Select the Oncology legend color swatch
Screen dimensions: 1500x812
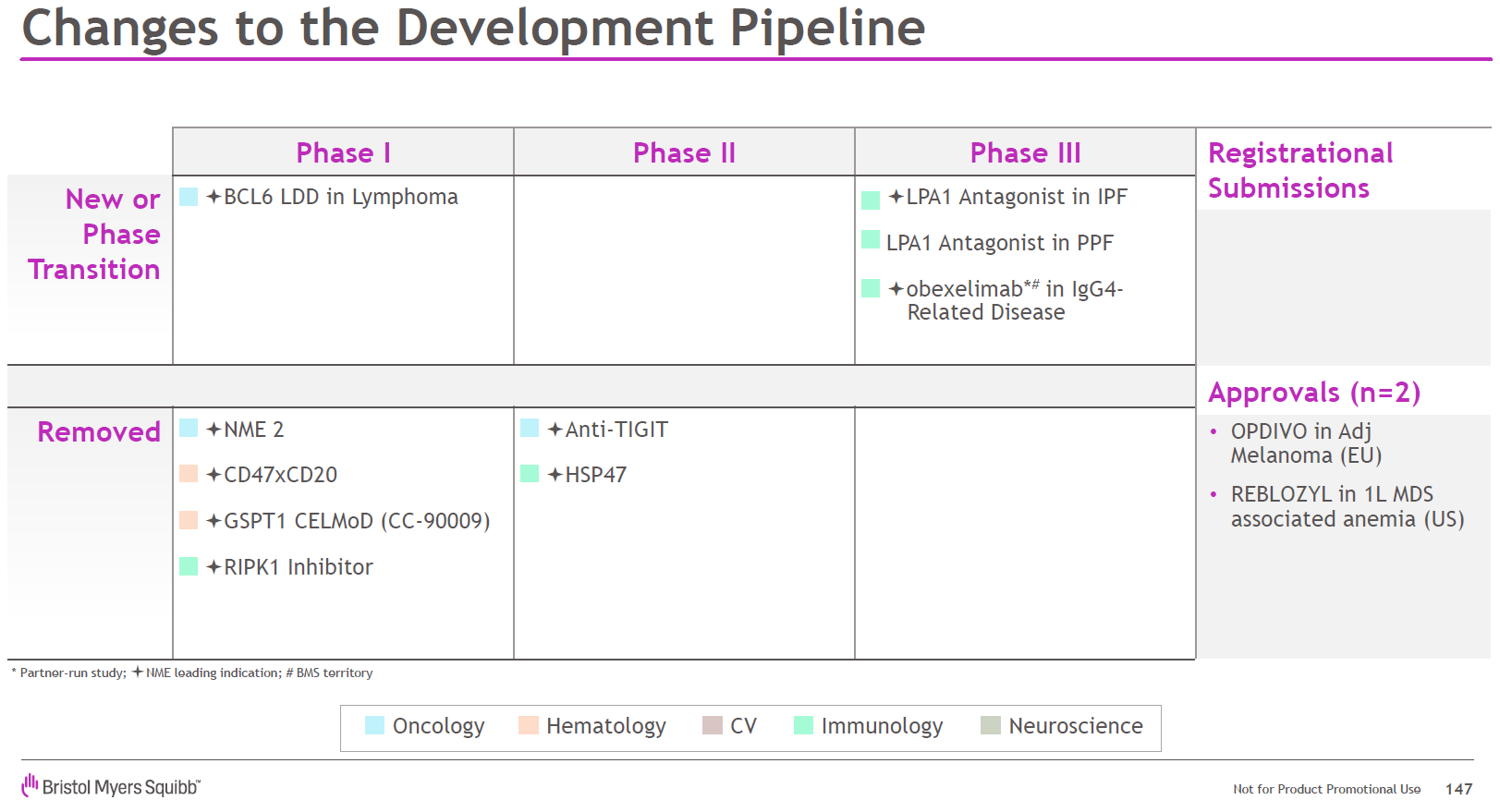click(x=374, y=725)
